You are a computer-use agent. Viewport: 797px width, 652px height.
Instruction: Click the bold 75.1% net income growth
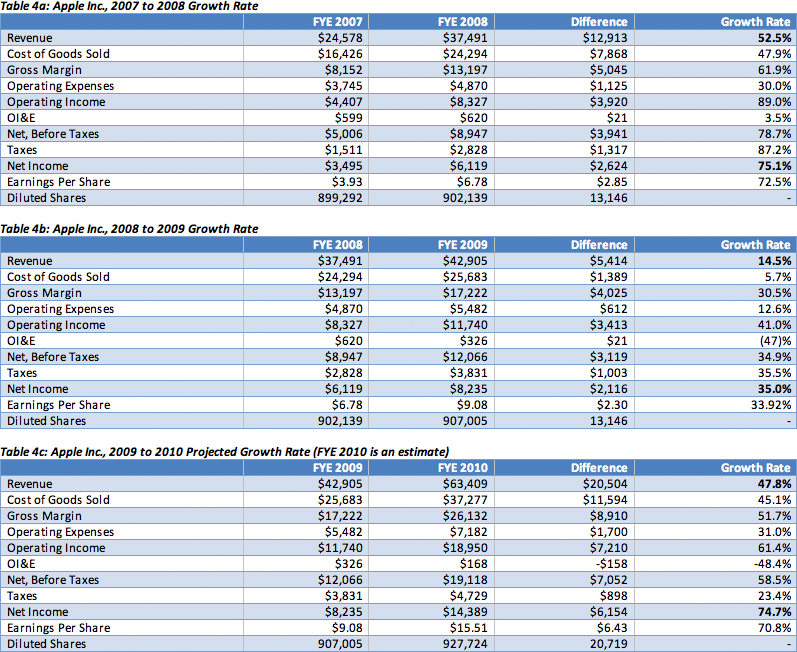click(774, 166)
